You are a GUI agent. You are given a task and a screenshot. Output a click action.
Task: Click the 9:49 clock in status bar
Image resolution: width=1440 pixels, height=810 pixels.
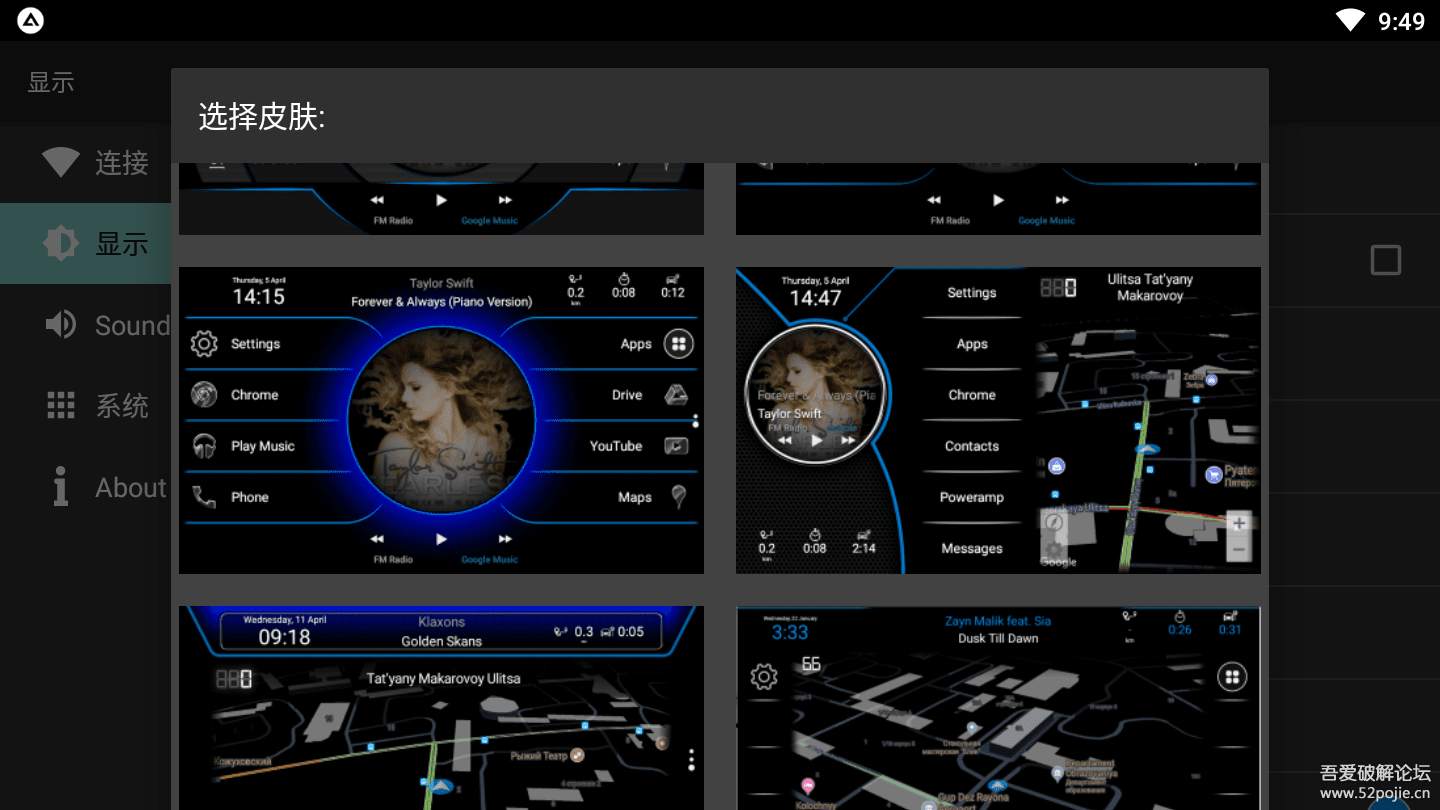click(x=1401, y=21)
